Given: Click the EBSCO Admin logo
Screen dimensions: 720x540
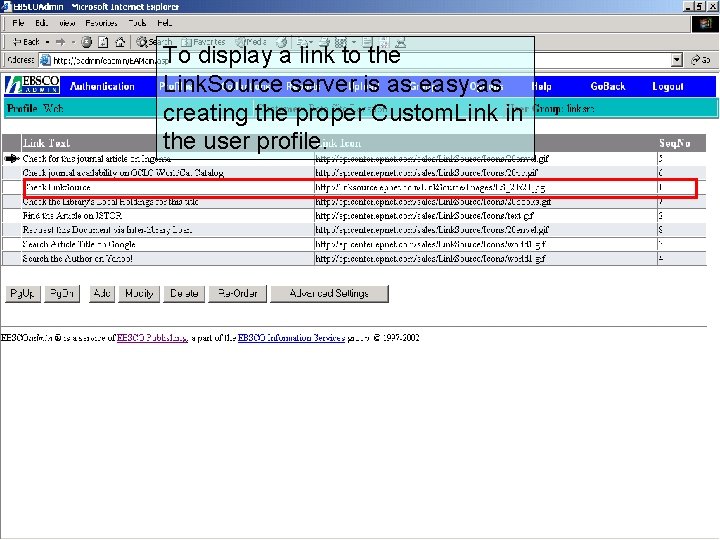Looking at the screenshot, I should (x=32, y=85).
